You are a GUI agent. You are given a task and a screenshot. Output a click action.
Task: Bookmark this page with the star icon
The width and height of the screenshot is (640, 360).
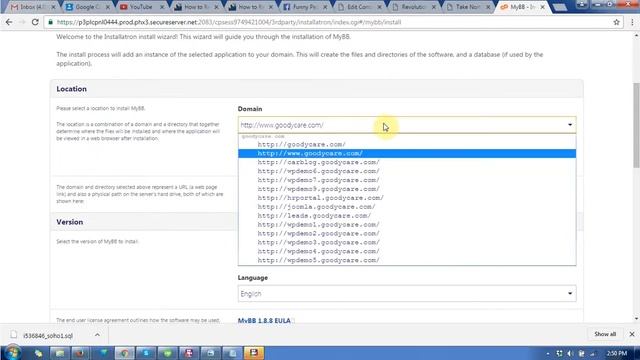coord(616,22)
